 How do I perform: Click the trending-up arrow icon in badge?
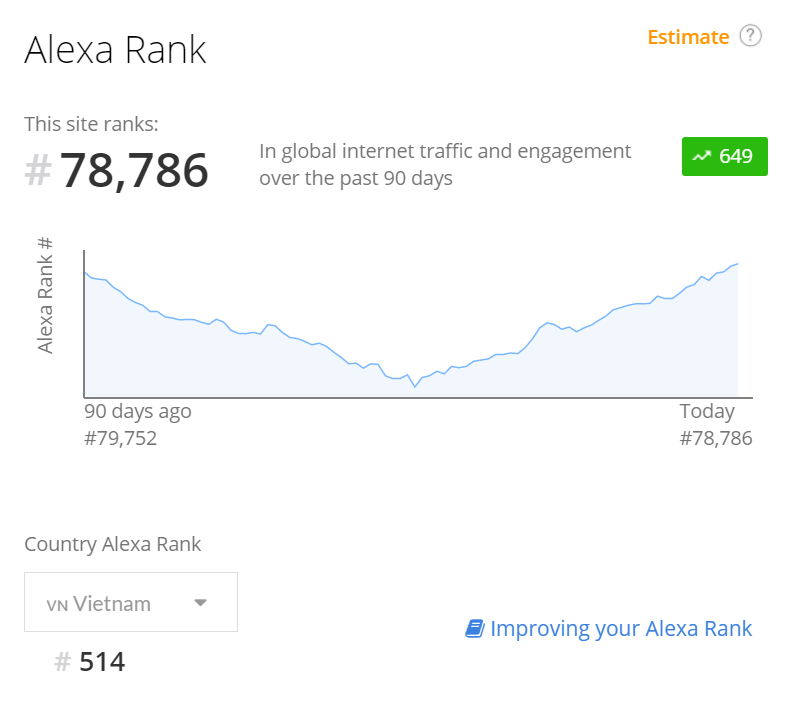pos(701,156)
